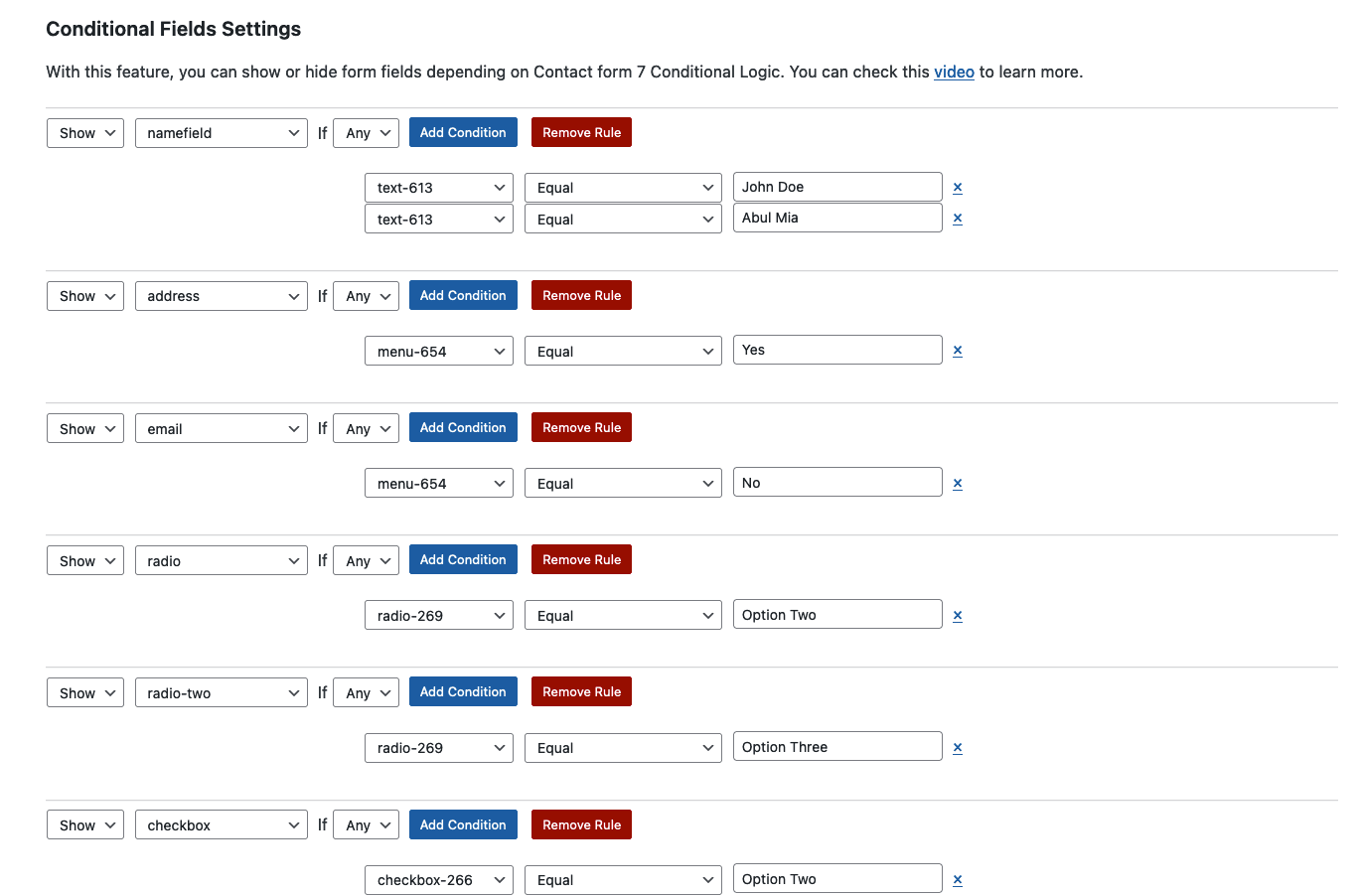The image size is (1360, 896).
Task: Remove Rule for the radio field
Action: (x=581, y=559)
